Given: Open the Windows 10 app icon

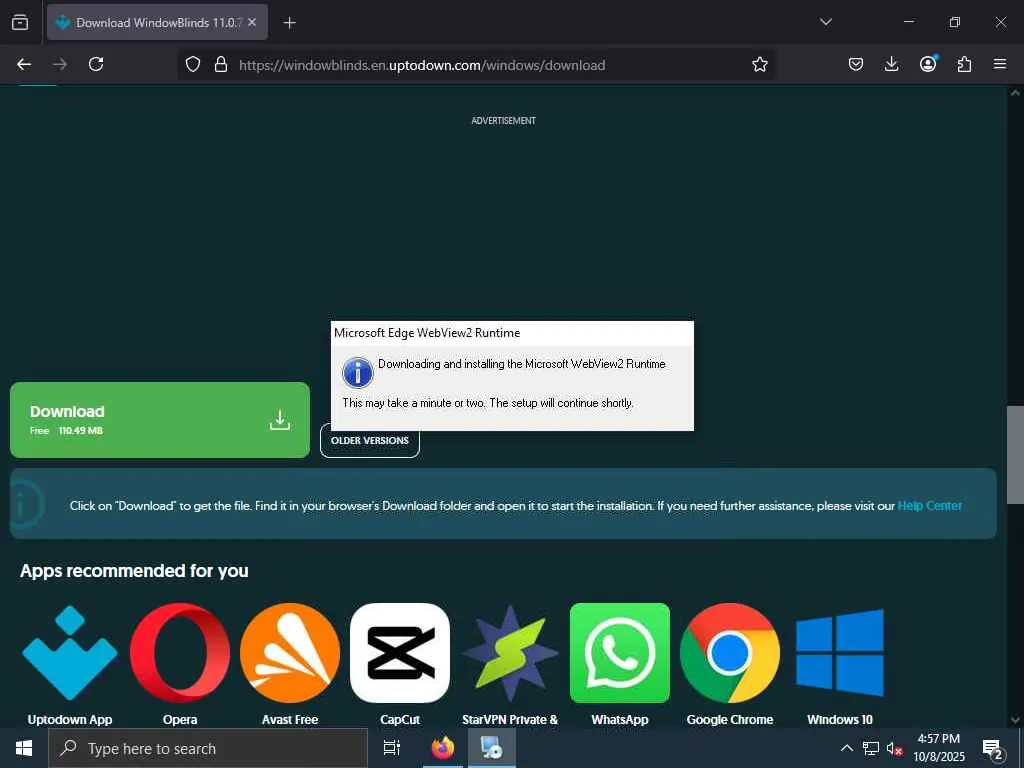Looking at the screenshot, I should [840, 653].
